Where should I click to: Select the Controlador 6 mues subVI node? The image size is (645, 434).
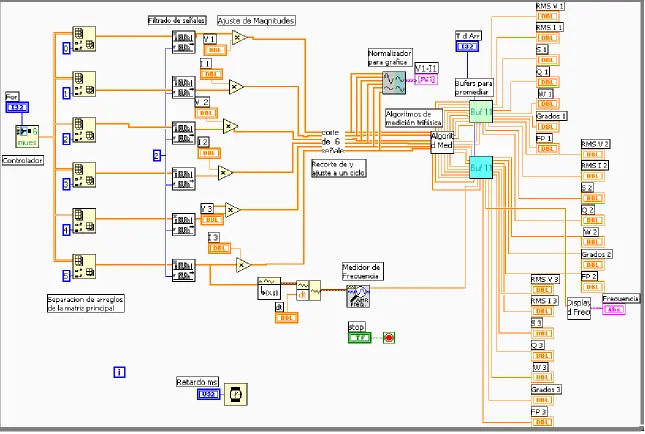click(27, 137)
